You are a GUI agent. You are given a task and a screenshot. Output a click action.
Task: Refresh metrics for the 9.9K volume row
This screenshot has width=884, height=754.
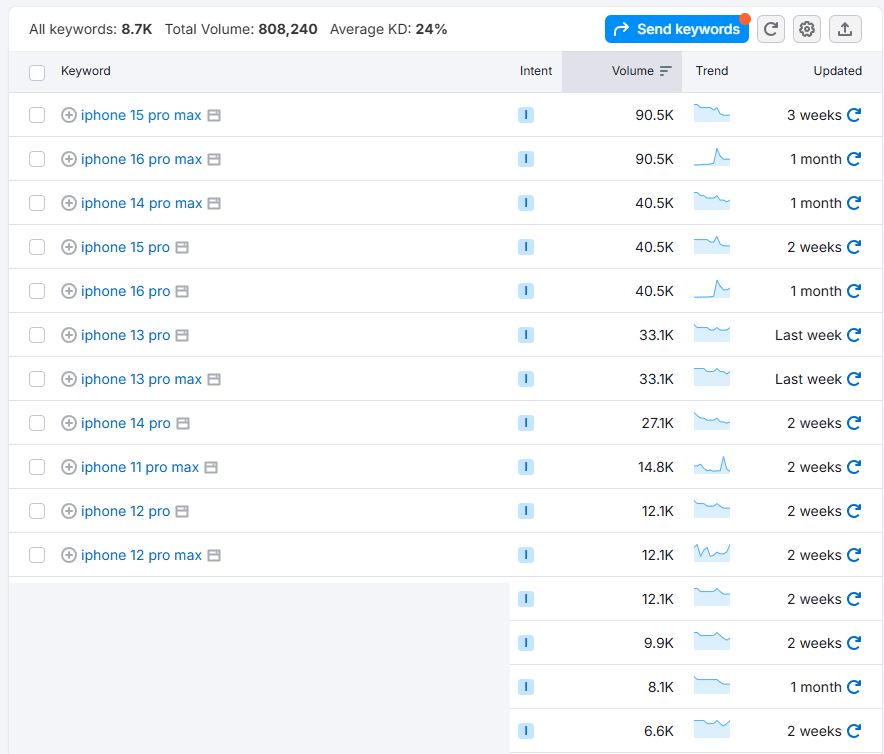(854, 643)
